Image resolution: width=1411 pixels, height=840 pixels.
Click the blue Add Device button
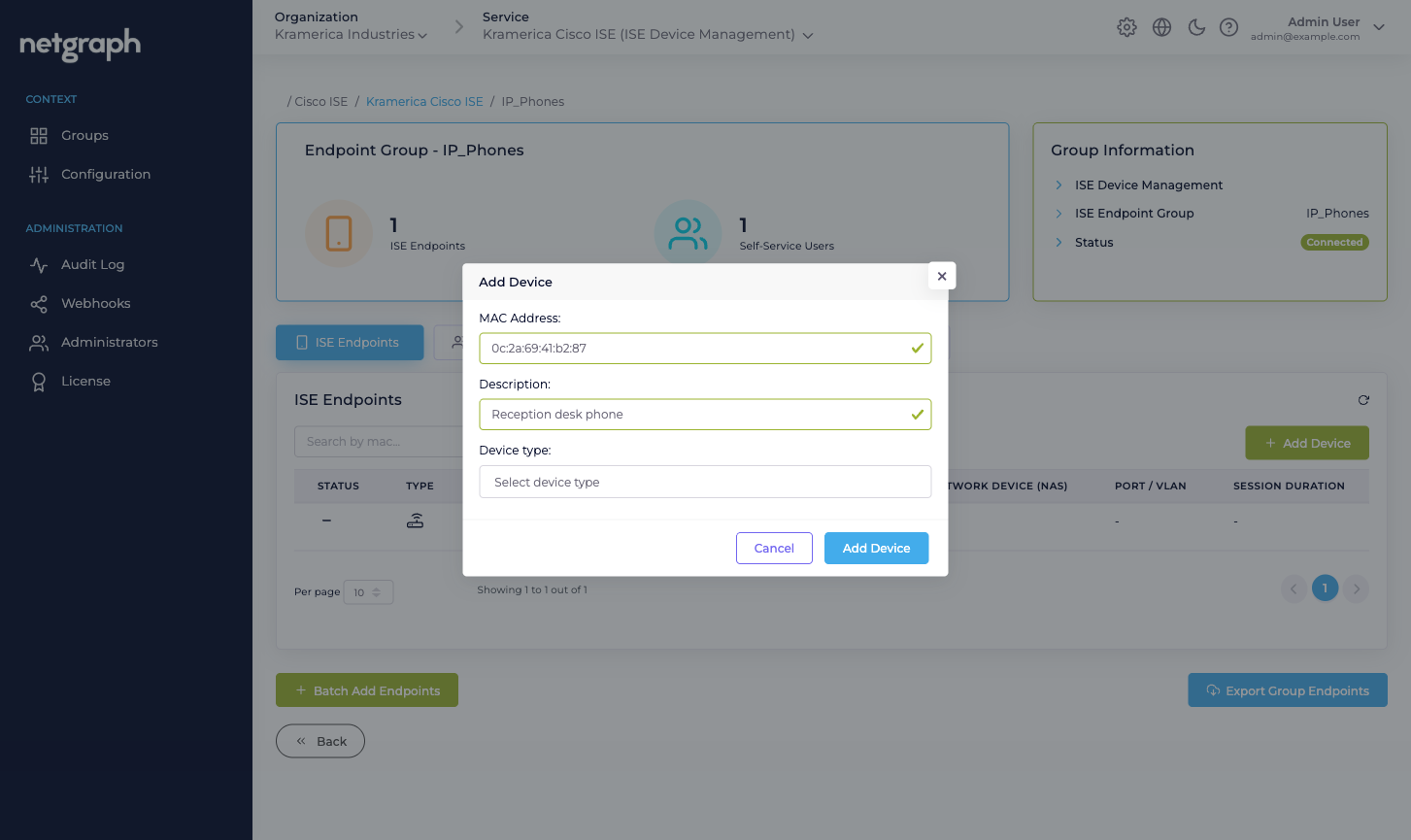click(x=876, y=549)
